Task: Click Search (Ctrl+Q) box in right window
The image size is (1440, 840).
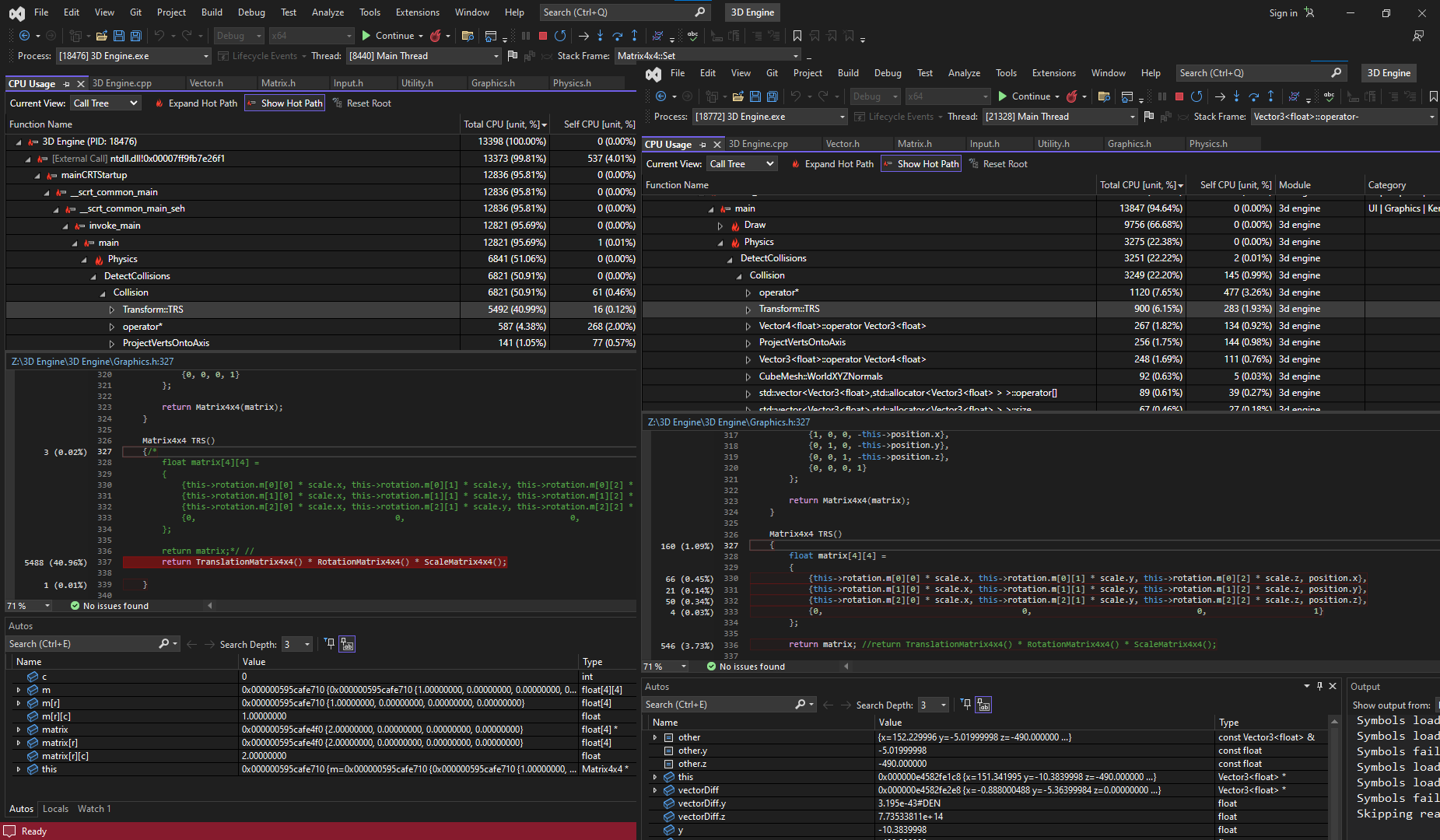Action: pyautogui.click(x=1261, y=73)
